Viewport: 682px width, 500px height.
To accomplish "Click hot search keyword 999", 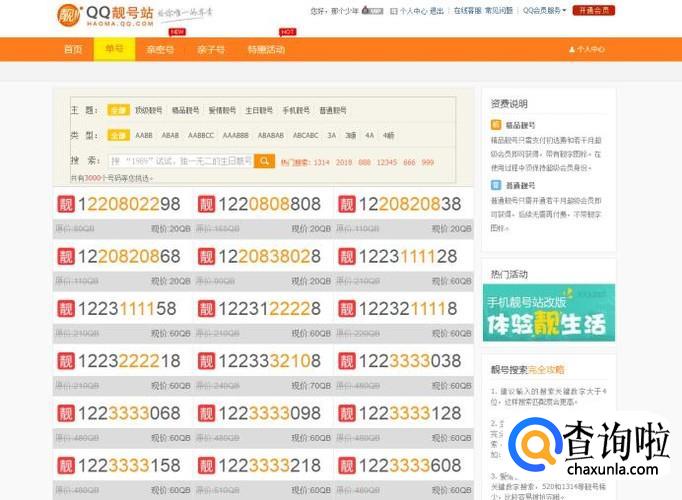I will 428,162.
